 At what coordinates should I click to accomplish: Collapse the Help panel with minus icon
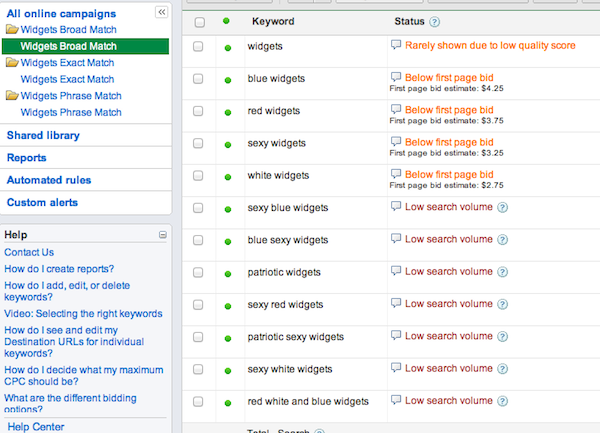pos(163,234)
